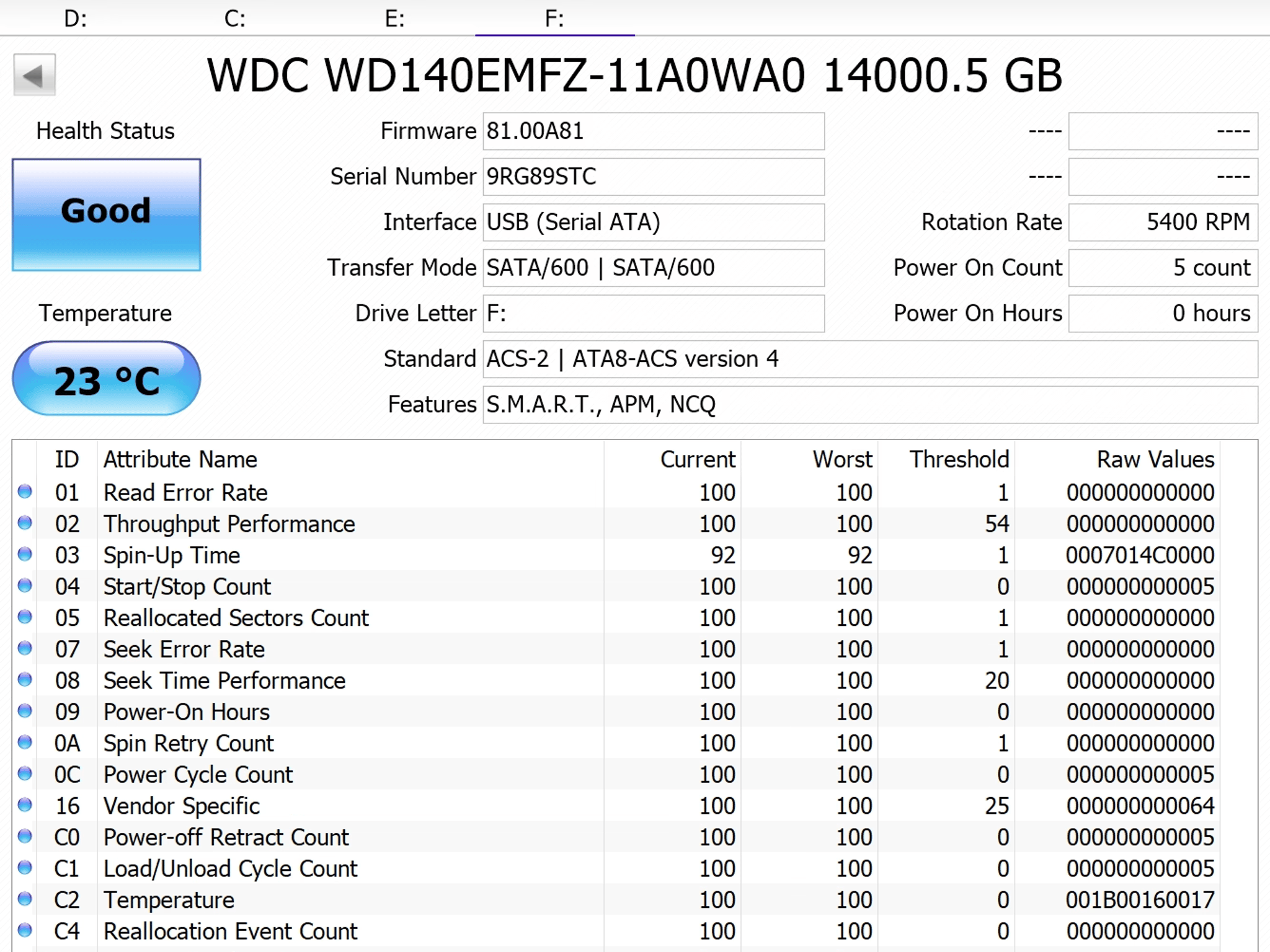This screenshot has width=1270, height=952.
Task: Click raw value 000000000064 of Vendor Specific
Action: (x=1140, y=806)
